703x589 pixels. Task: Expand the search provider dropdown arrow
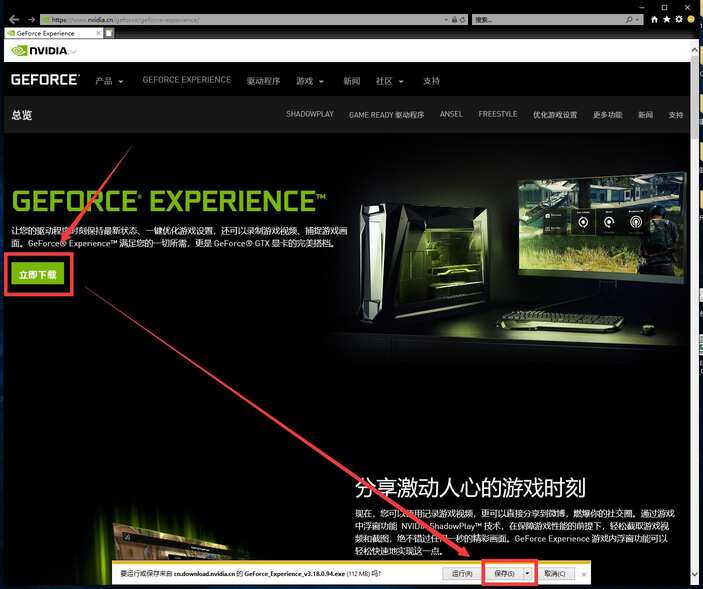click(637, 20)
